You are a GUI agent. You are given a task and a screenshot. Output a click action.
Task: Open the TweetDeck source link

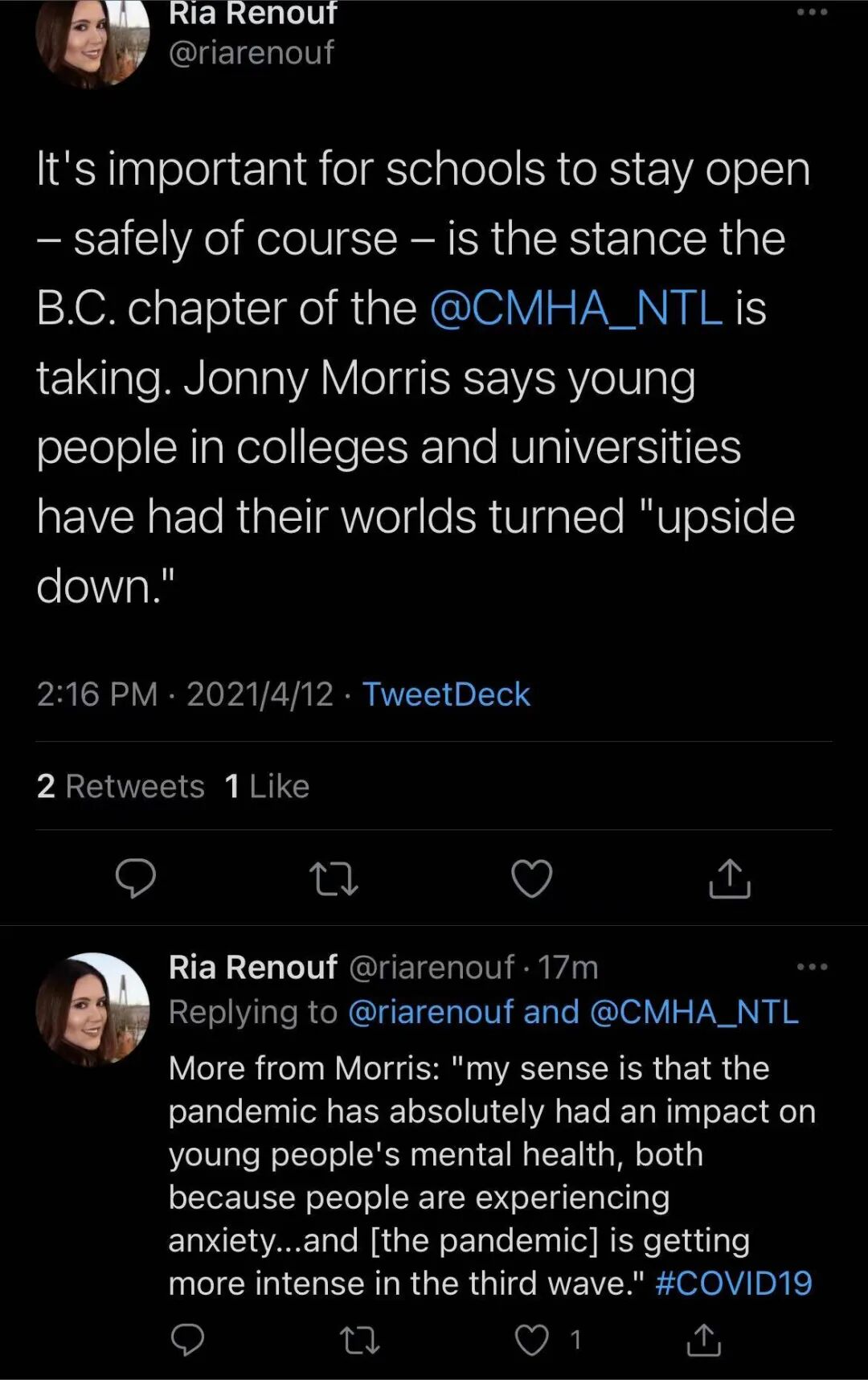(446, 694)
